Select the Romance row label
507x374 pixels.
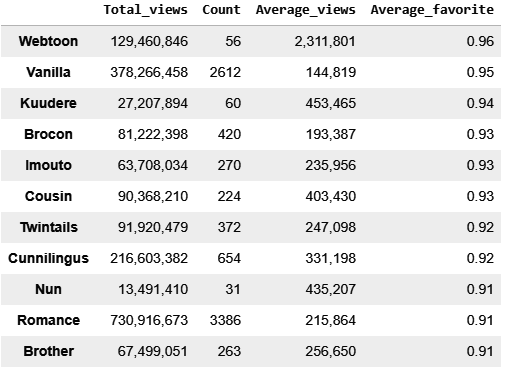(49, 320)
